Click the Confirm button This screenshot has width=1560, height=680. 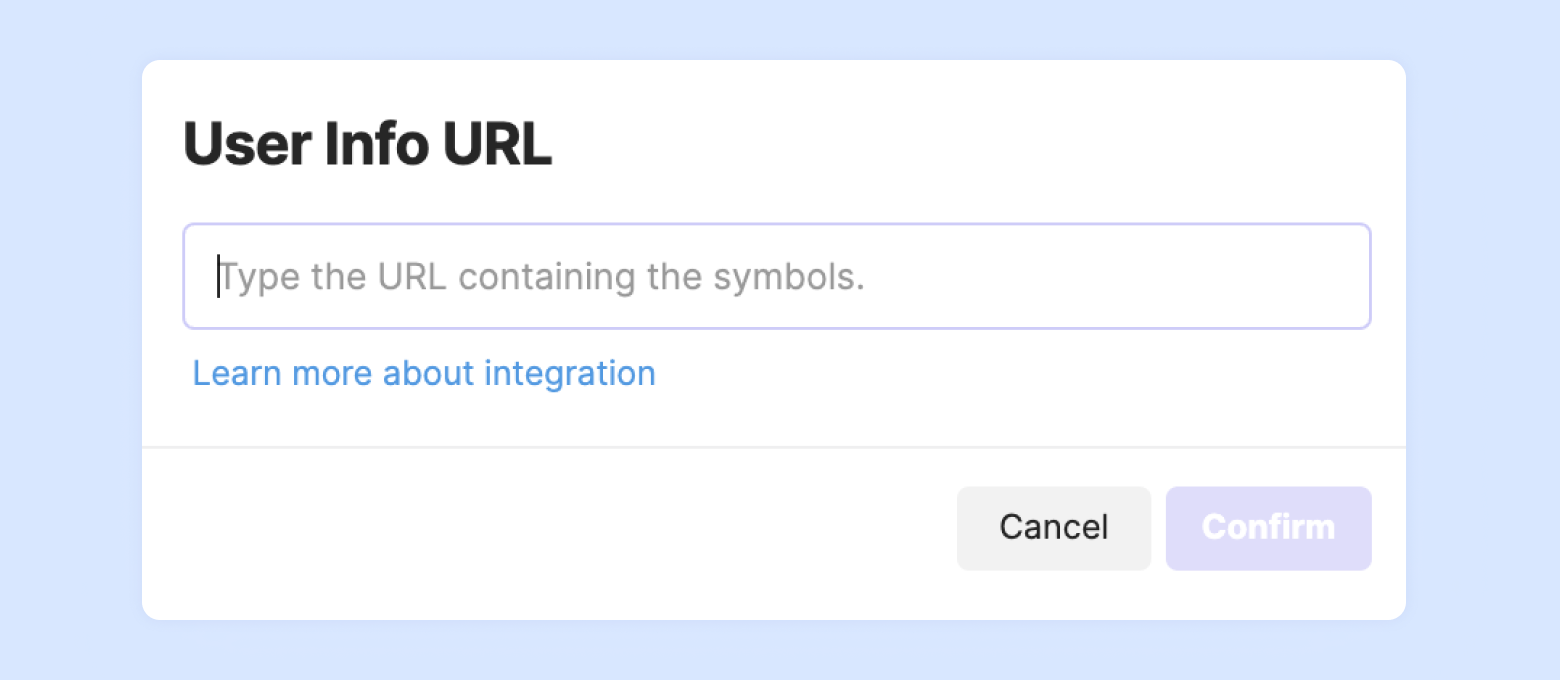point(1268,528)
